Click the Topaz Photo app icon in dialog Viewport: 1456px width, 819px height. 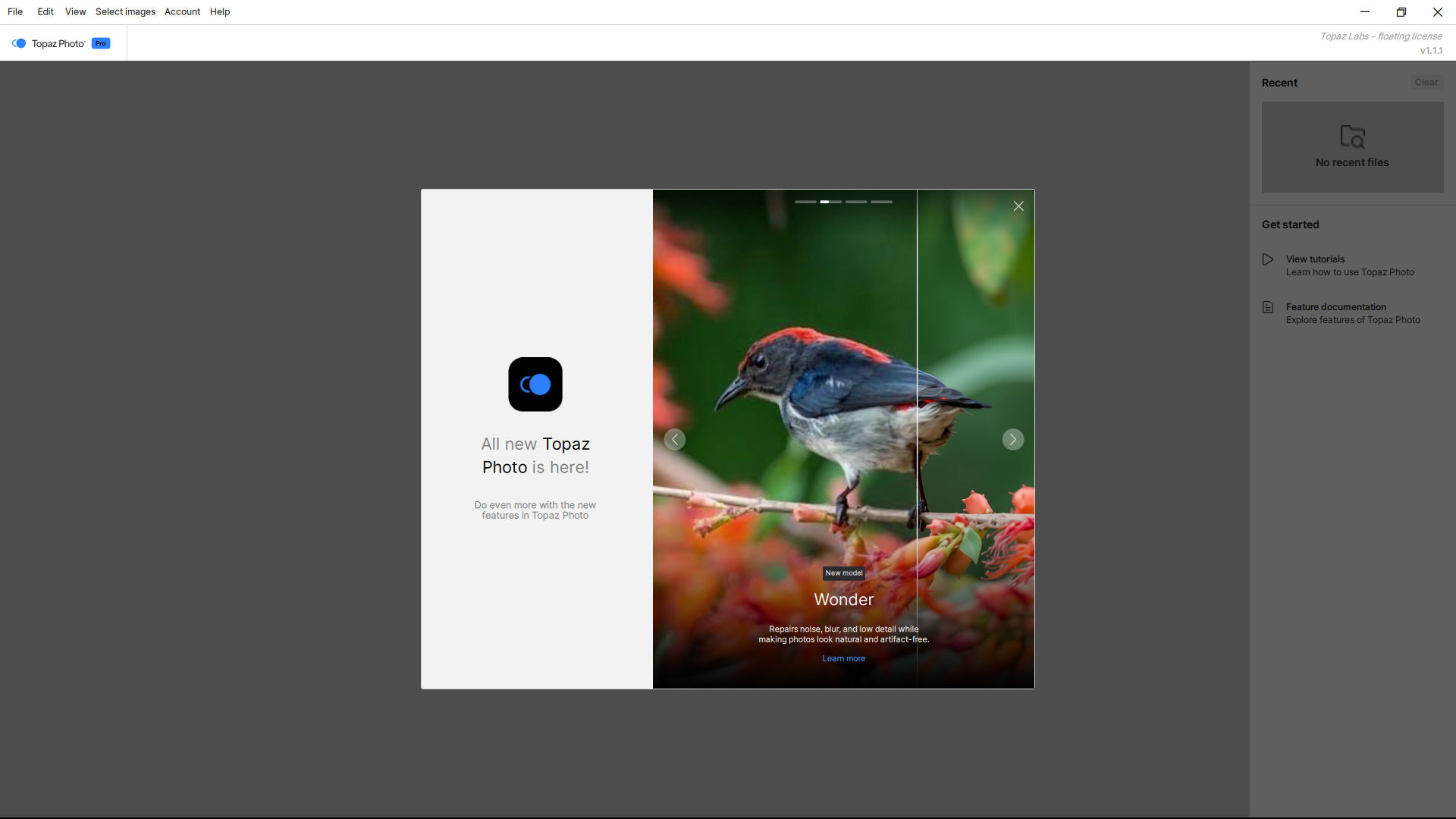535,384
